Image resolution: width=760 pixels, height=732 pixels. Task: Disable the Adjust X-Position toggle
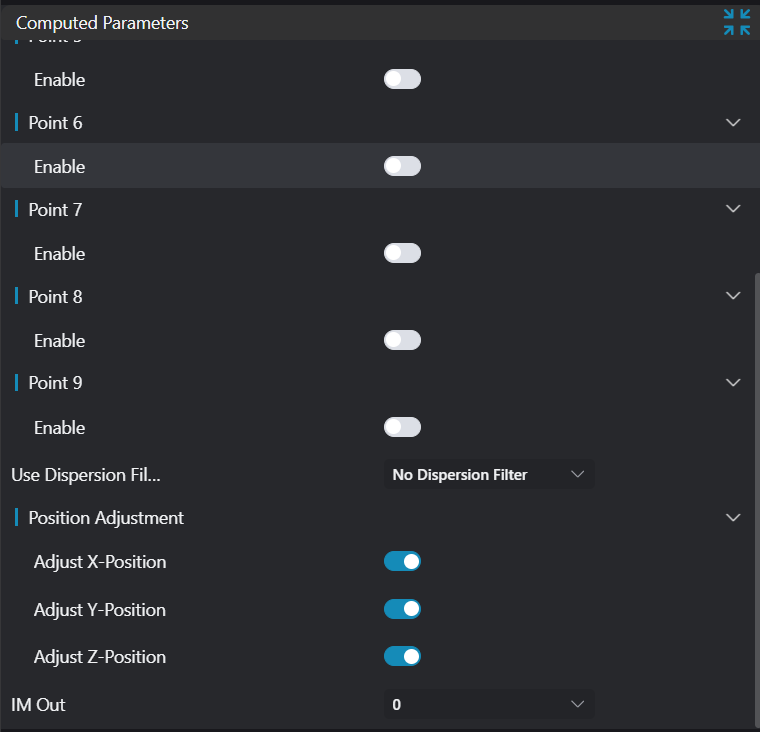[x=402, y=561]
